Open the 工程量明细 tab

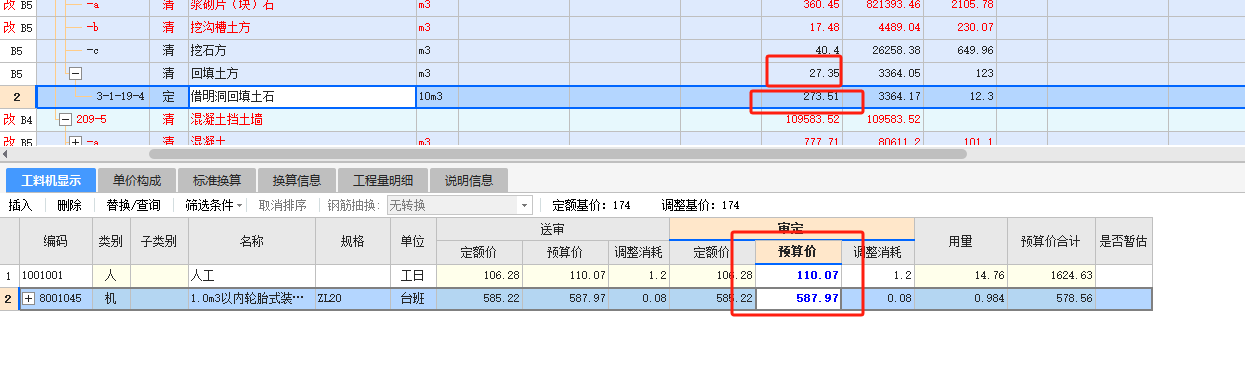pyautogui.click(x=385, y=181)
